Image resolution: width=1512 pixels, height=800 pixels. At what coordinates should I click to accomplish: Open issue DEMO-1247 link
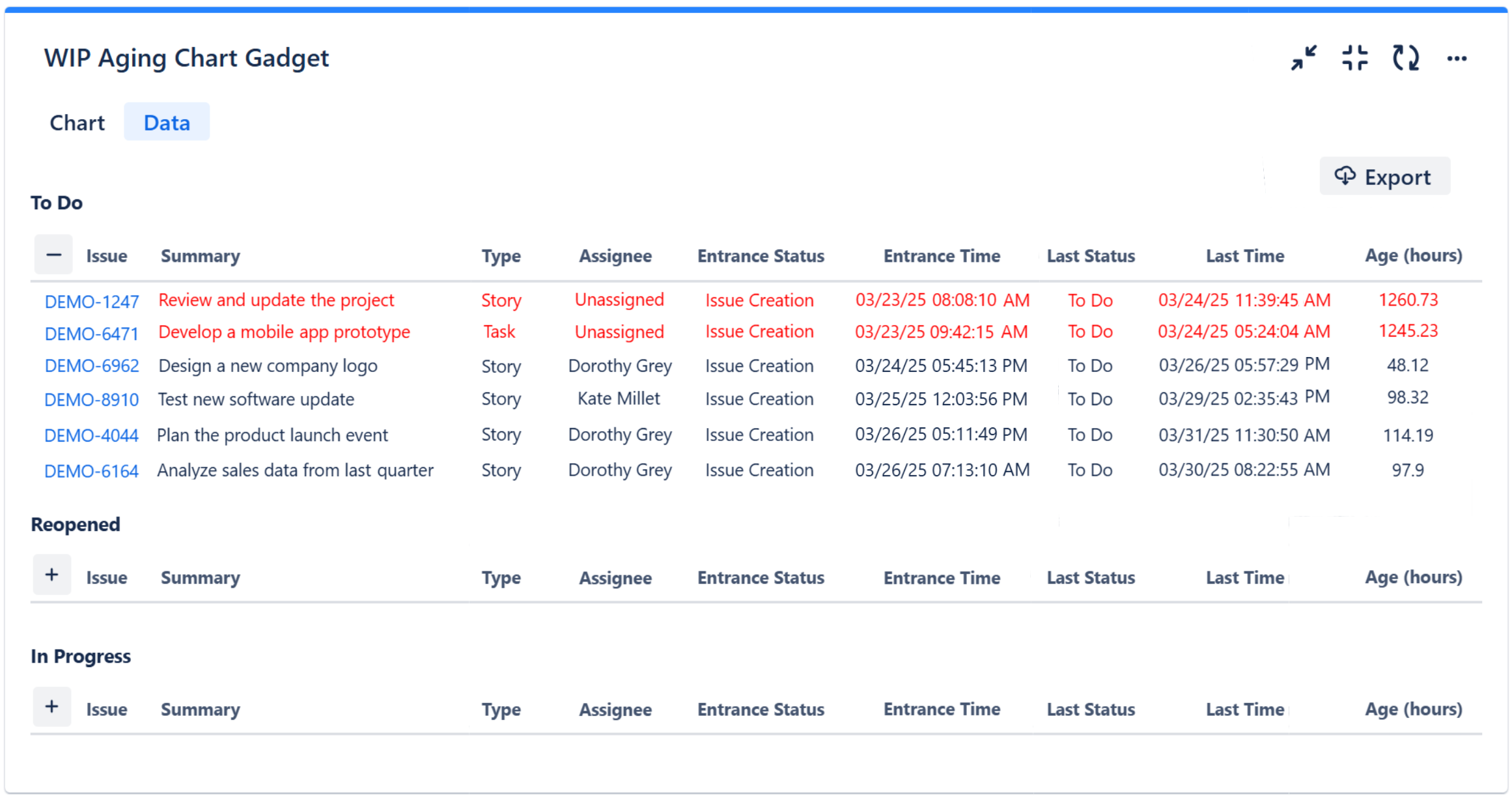coord(92,302)
